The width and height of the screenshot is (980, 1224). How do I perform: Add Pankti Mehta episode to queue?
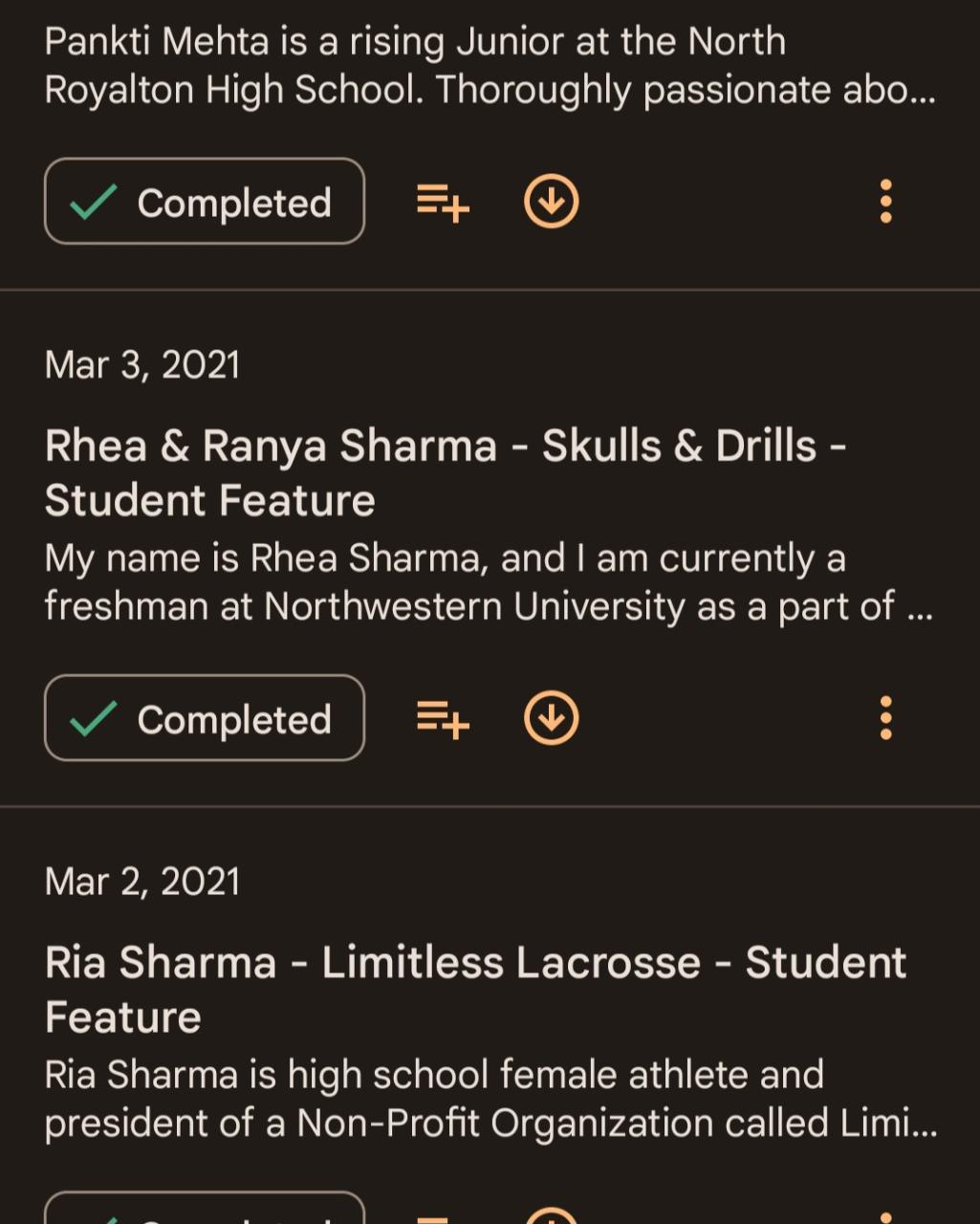tap(443, 202)
